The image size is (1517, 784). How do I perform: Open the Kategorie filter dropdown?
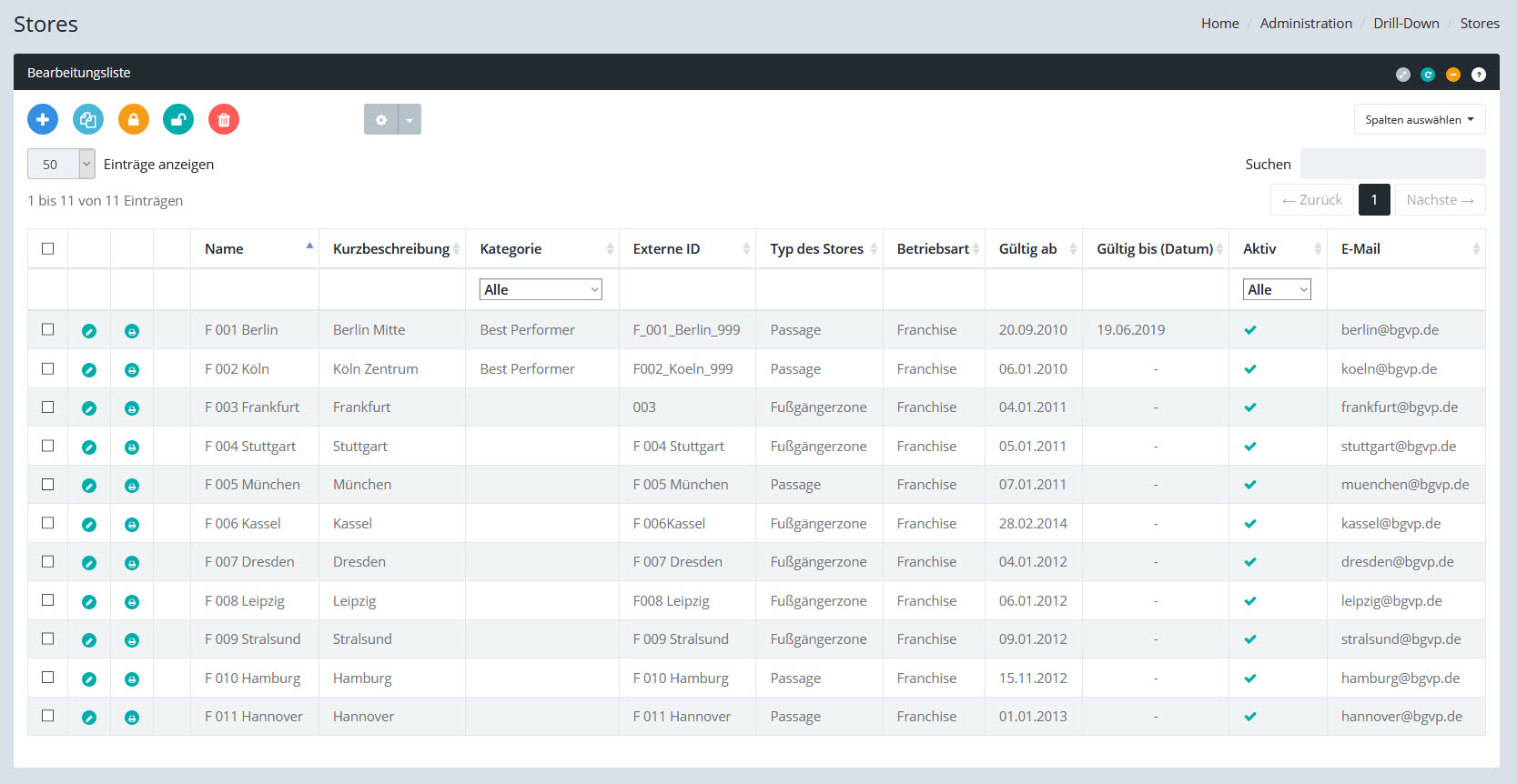(541, 289)
